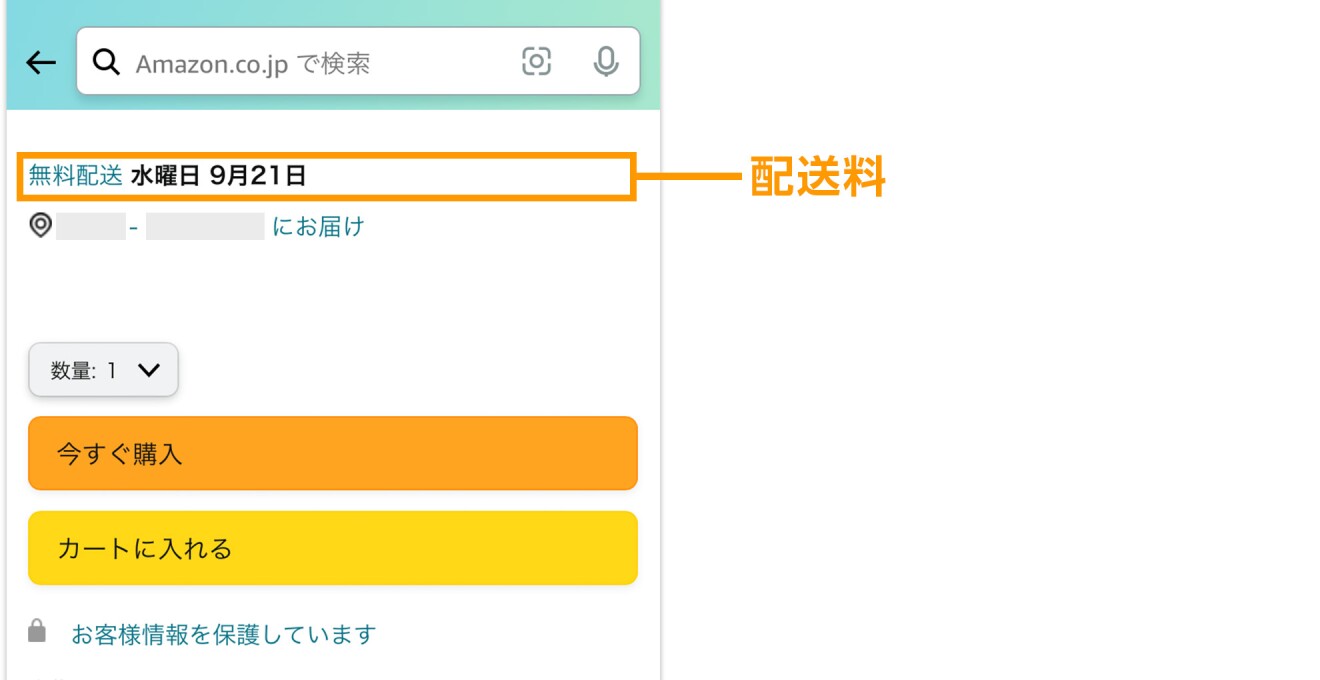Expand the quantity chevron arrow
1320x680 pixels.
tap(148, 370)
